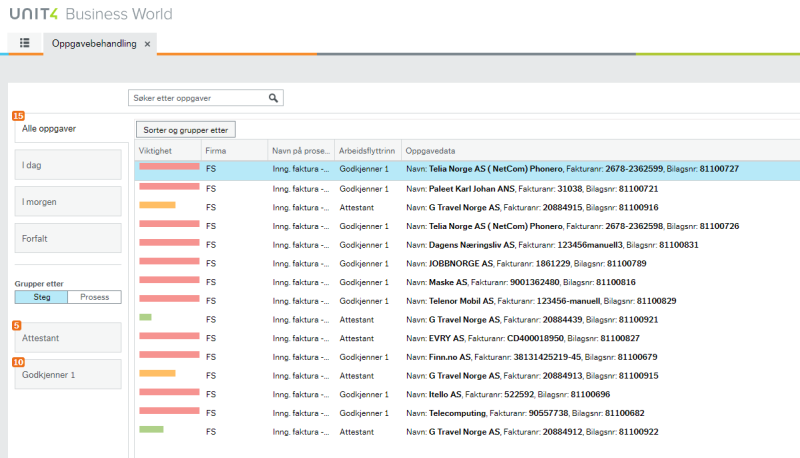Open the Paleet Karl Johan ANS task
Screen dimensions: 800x458
467,189
